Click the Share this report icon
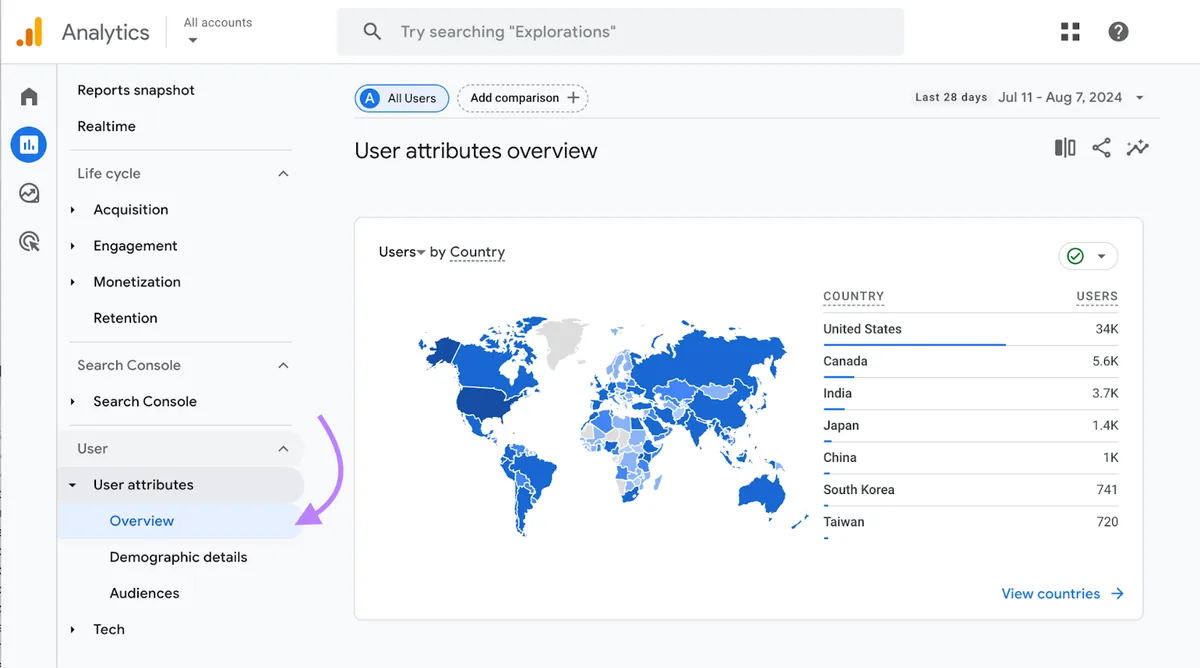This screenshot has height=668, width=1200. (x=1101, y=148)
